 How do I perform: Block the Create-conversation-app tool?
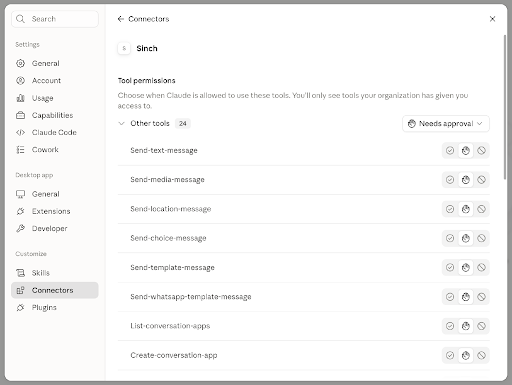pos(481,355)
